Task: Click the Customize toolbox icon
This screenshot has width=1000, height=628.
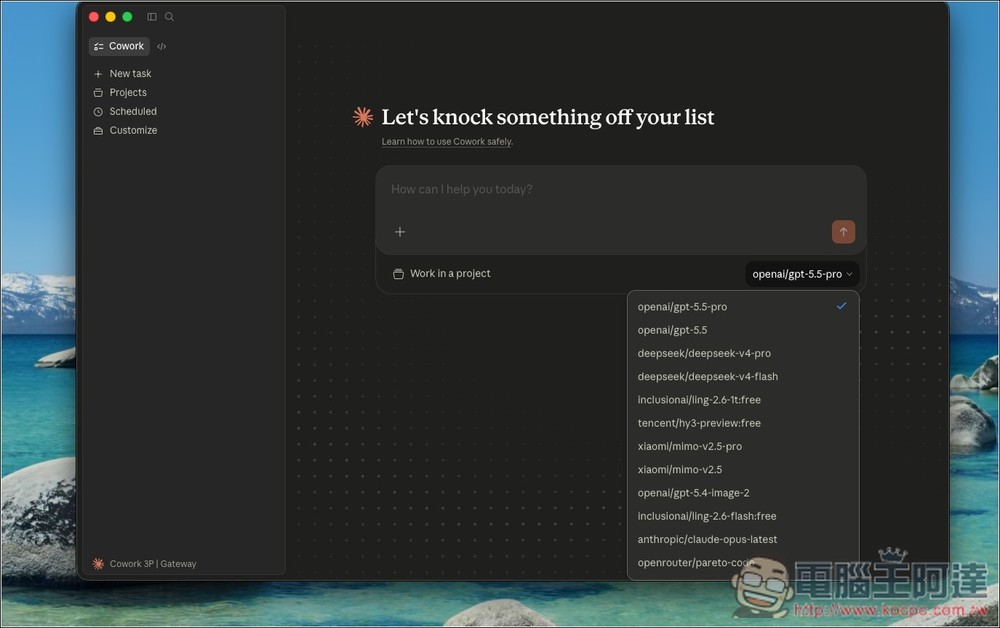Action: click(98, 131)
